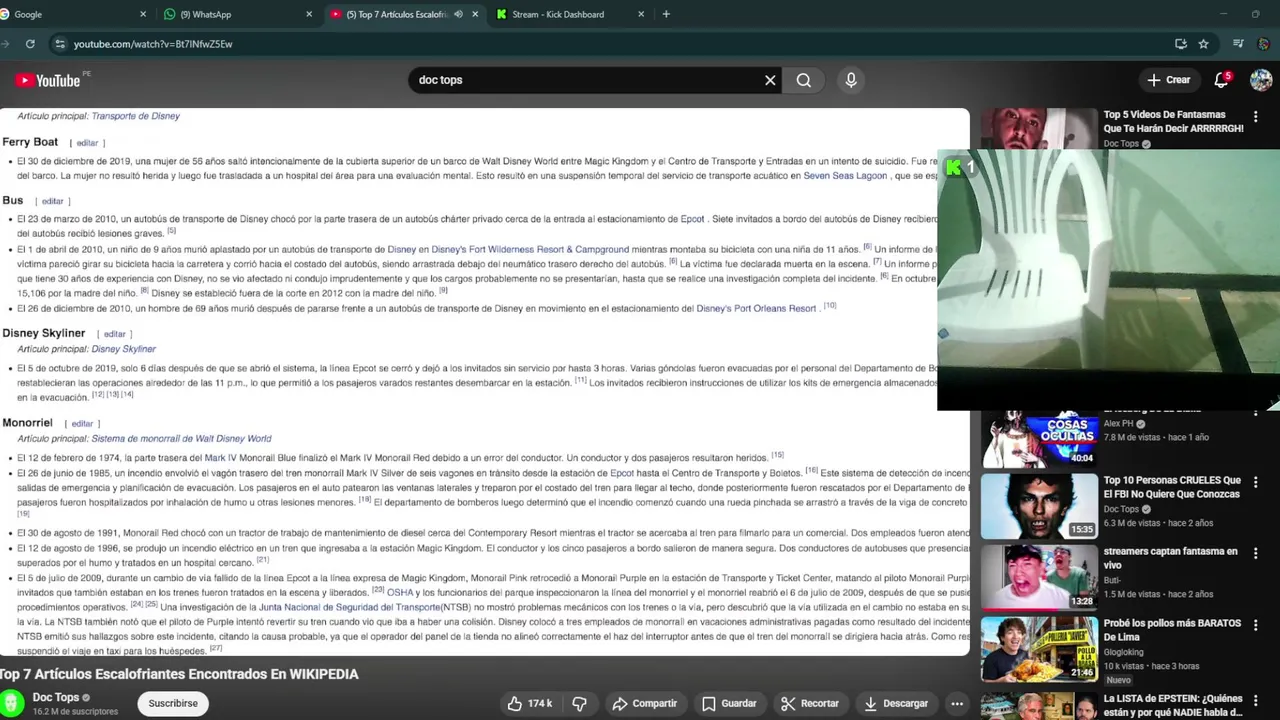Screen dimensions: 1280x720
Task: Open YouTube account avatar menu
Action: point(1261,80)
